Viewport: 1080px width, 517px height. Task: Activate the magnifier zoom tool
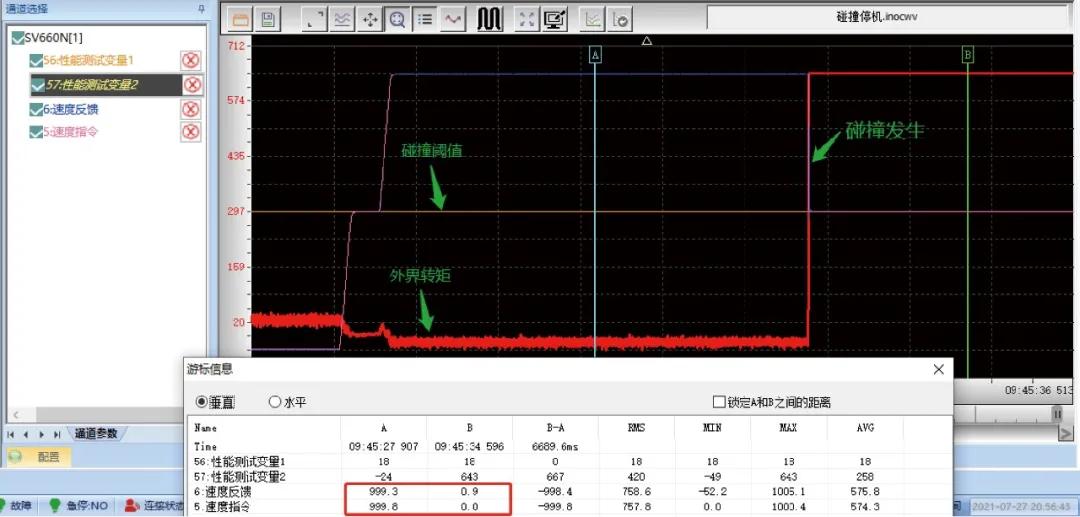(x=397, y=19)
